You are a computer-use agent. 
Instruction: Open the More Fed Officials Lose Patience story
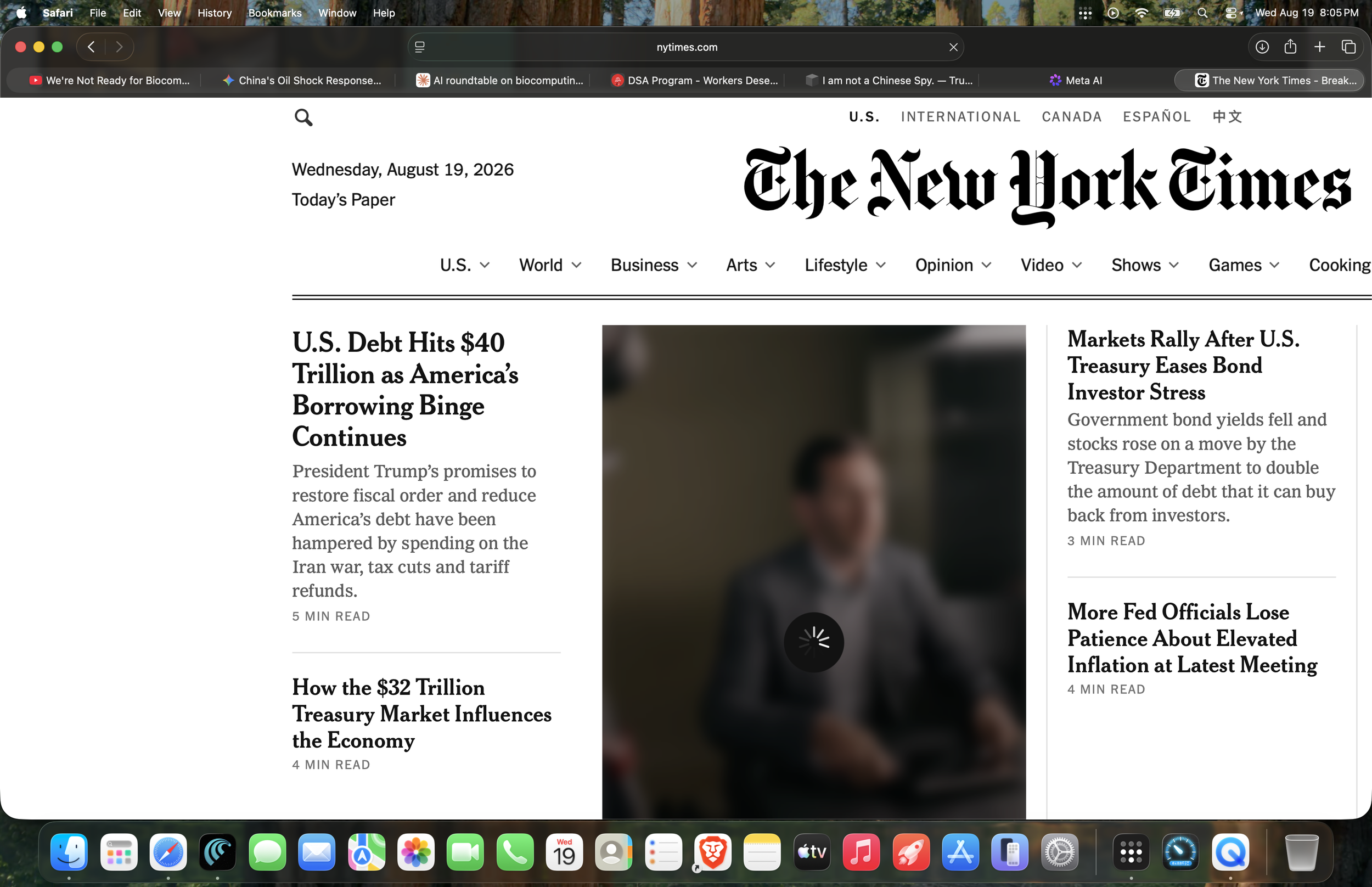1192,638
